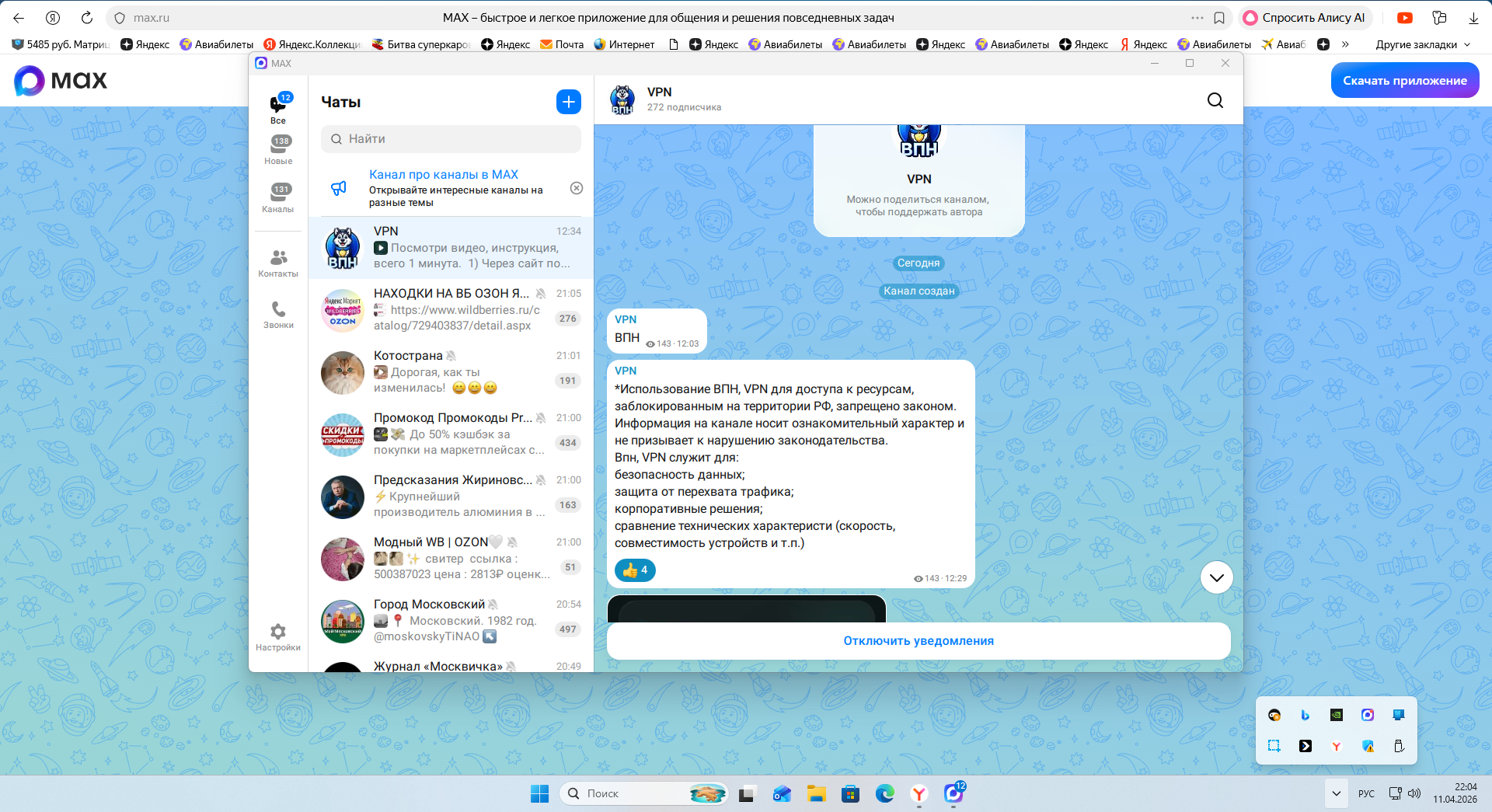Click the MAX window title icon
Image resolution: width=1492 pixels, height=812 pixels.
point(261,63)
